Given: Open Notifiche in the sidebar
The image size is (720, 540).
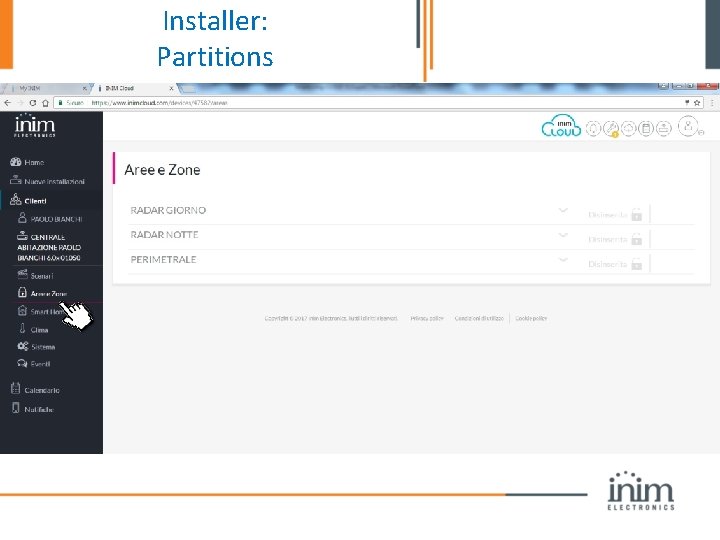Looking at the screenshot, I should coord(32,408).
